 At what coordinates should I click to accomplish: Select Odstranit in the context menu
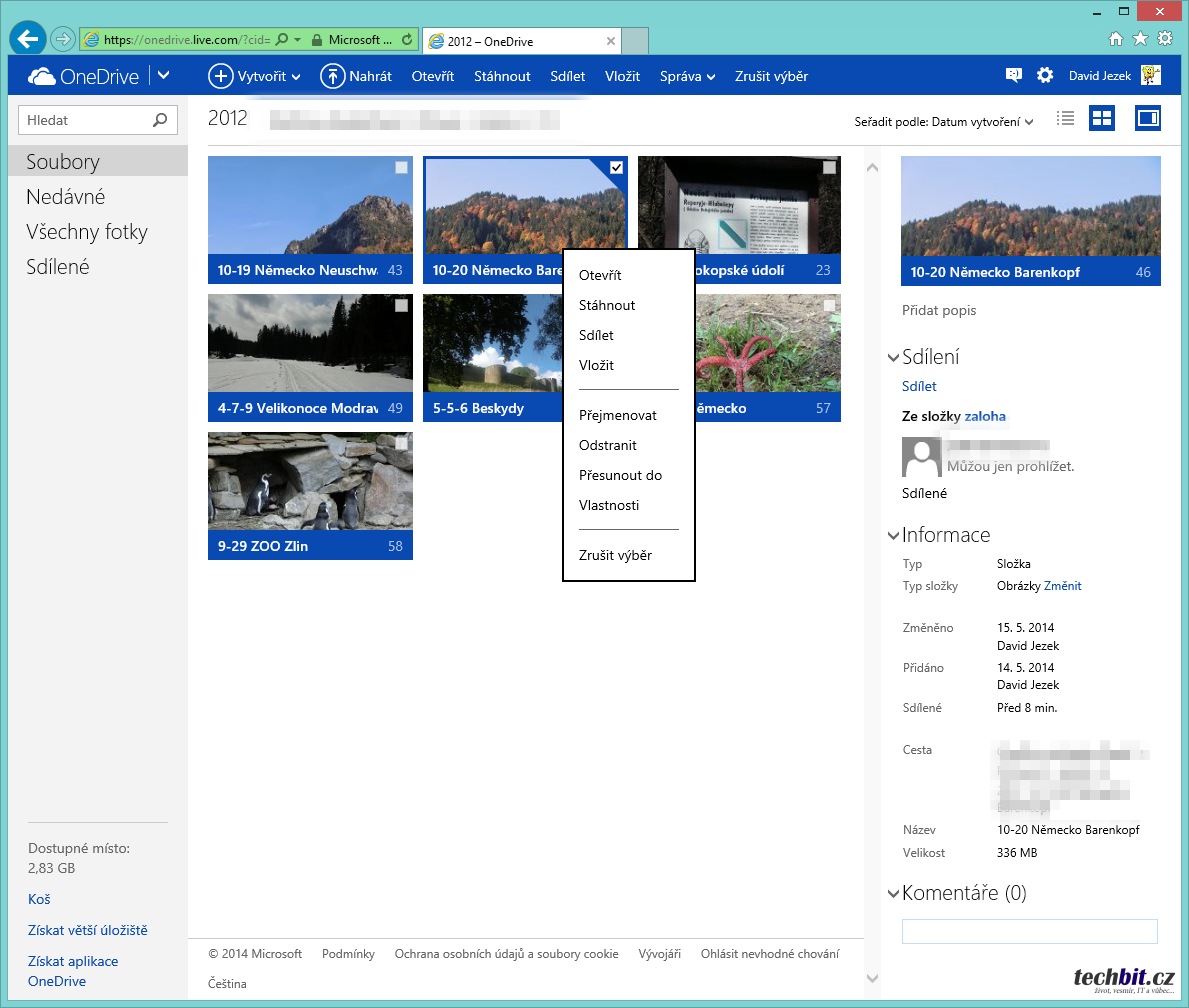pyautogui.click(x=607, y=445)
